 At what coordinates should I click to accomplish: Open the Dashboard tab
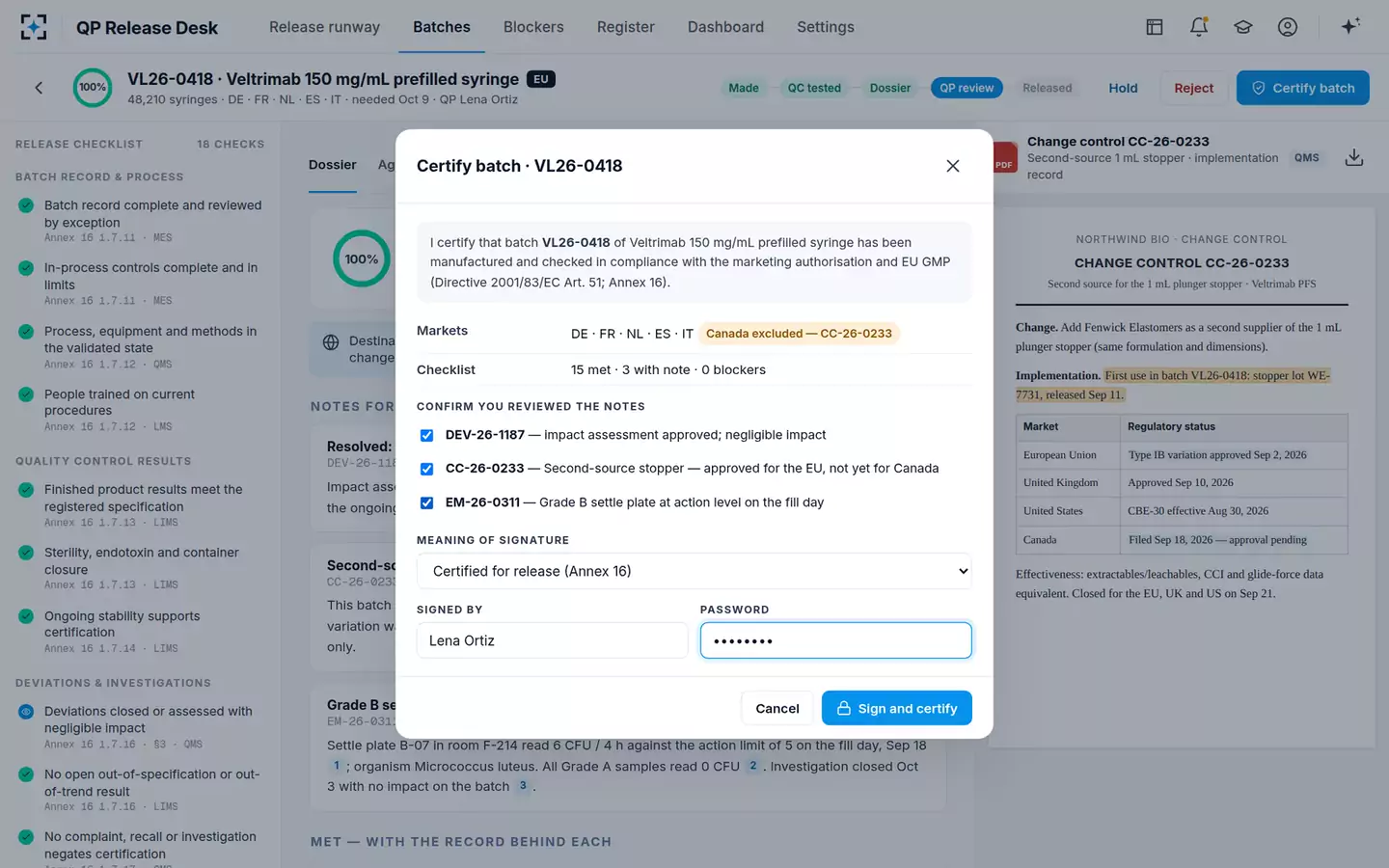tap(725, 27)
